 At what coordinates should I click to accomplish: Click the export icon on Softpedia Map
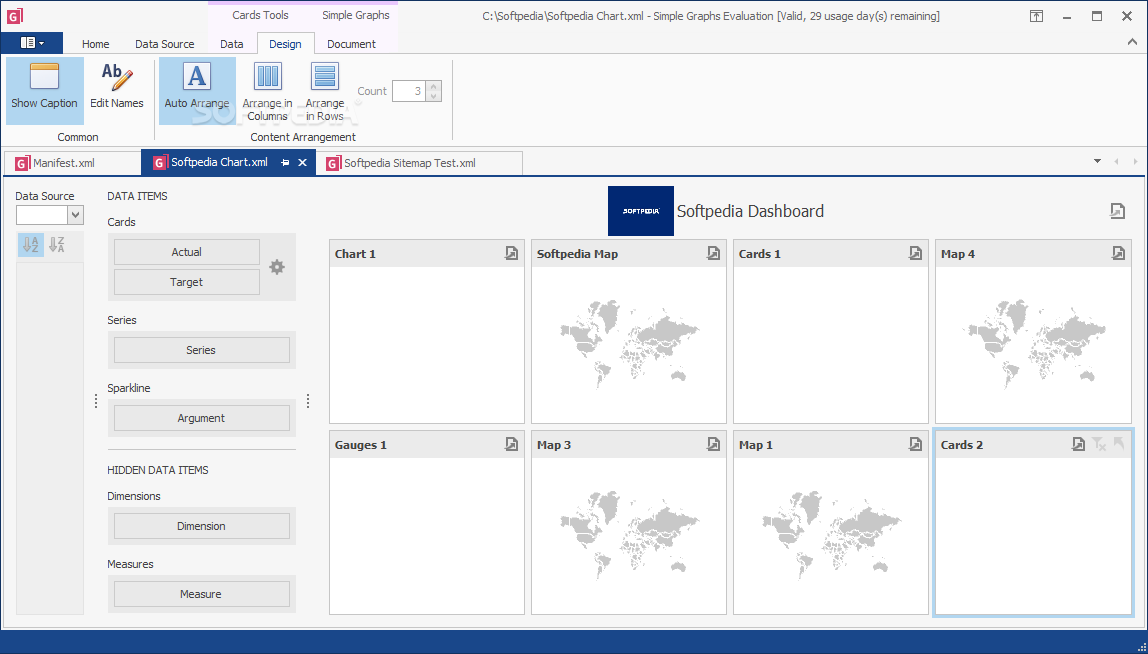(713, 253)
